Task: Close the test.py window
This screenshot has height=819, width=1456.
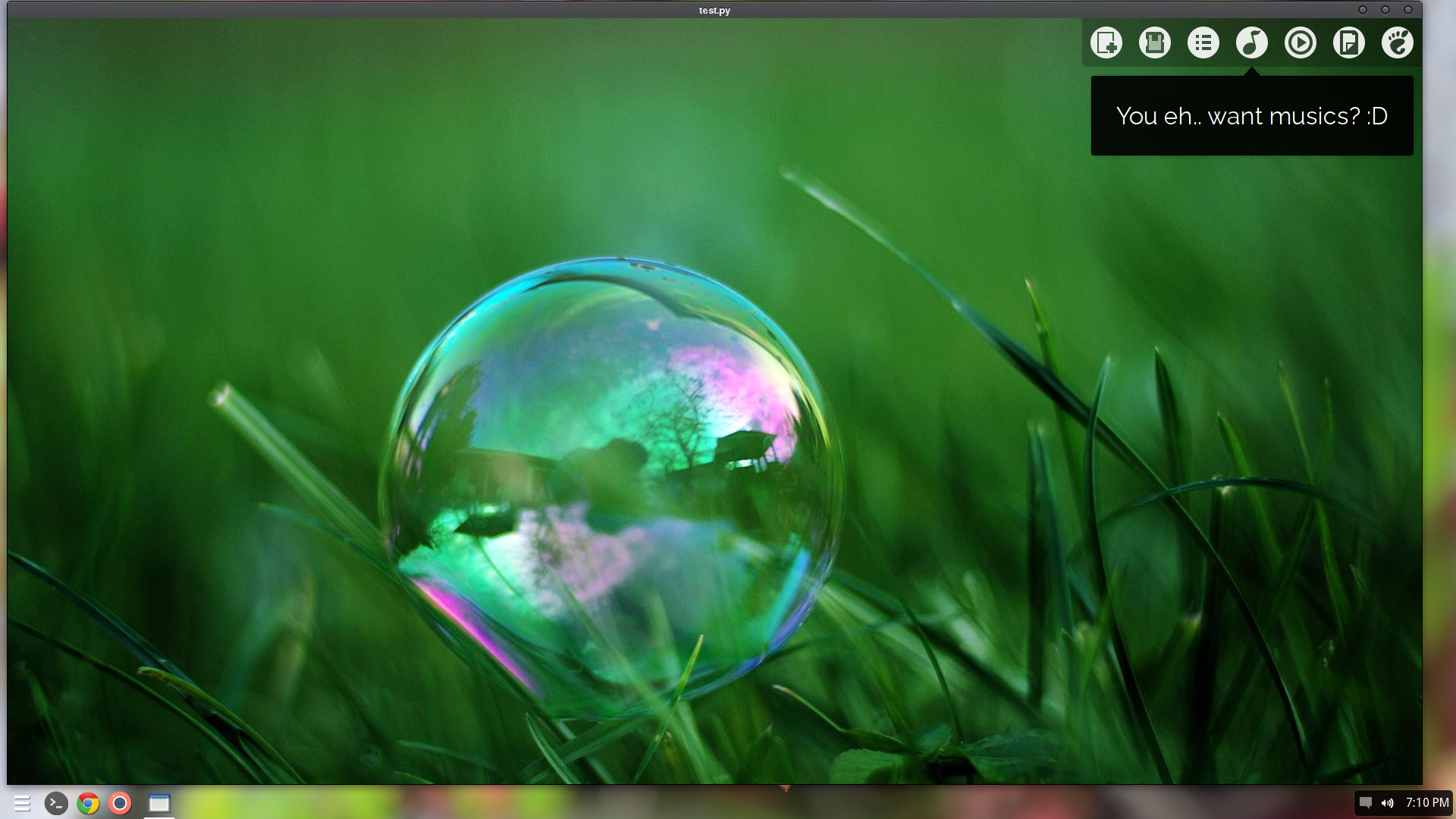Action: [1408, 10]
